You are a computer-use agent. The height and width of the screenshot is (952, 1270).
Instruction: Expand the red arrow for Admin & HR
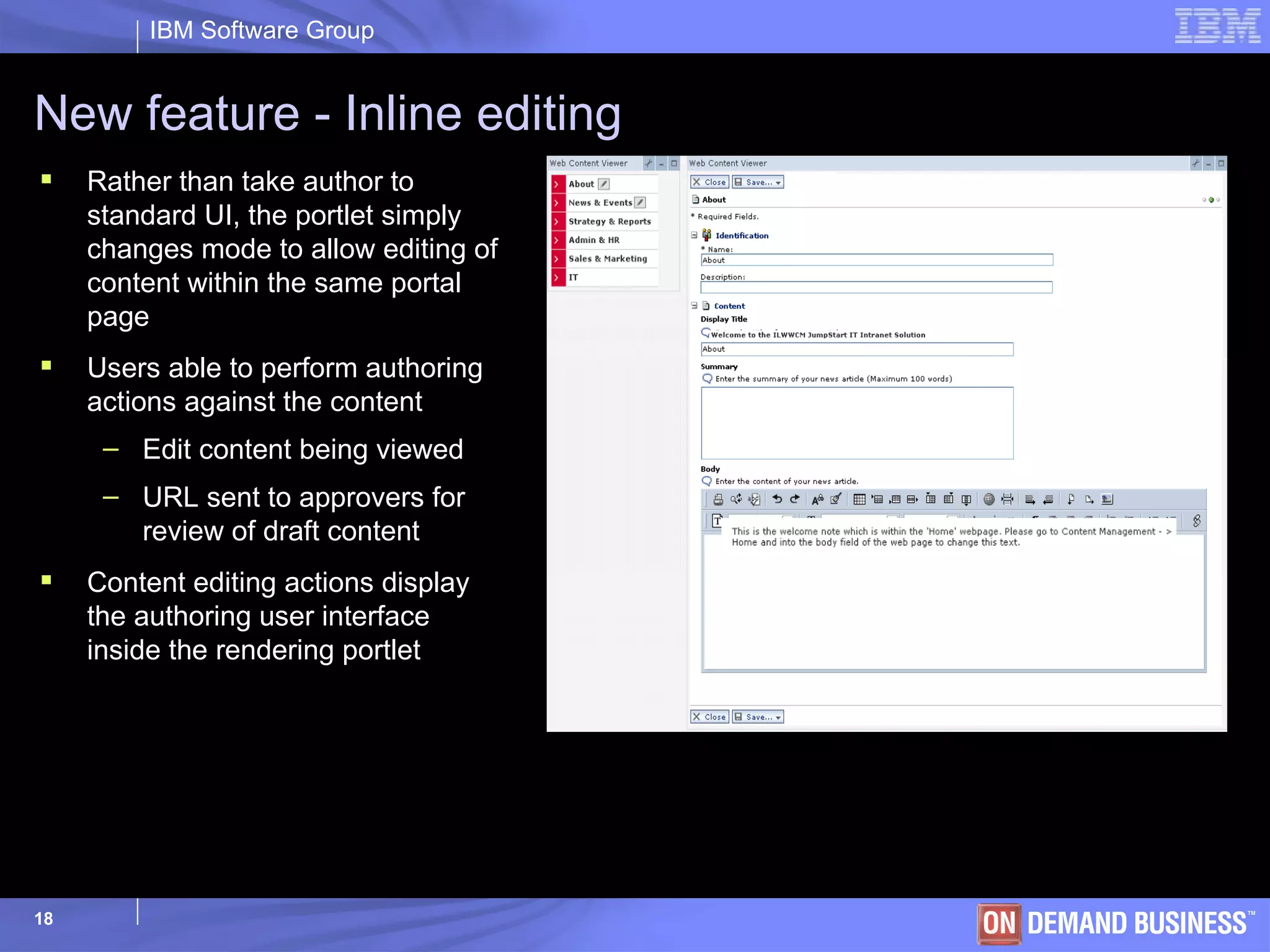coord(558,240)
